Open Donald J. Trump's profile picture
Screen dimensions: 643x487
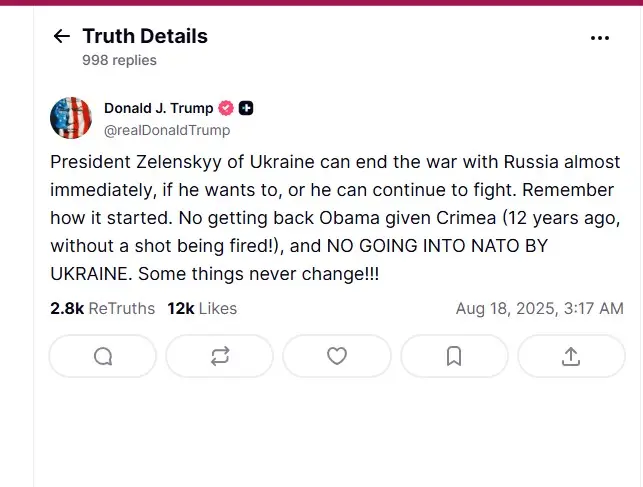pyautogui.click(x=71, y=118)
